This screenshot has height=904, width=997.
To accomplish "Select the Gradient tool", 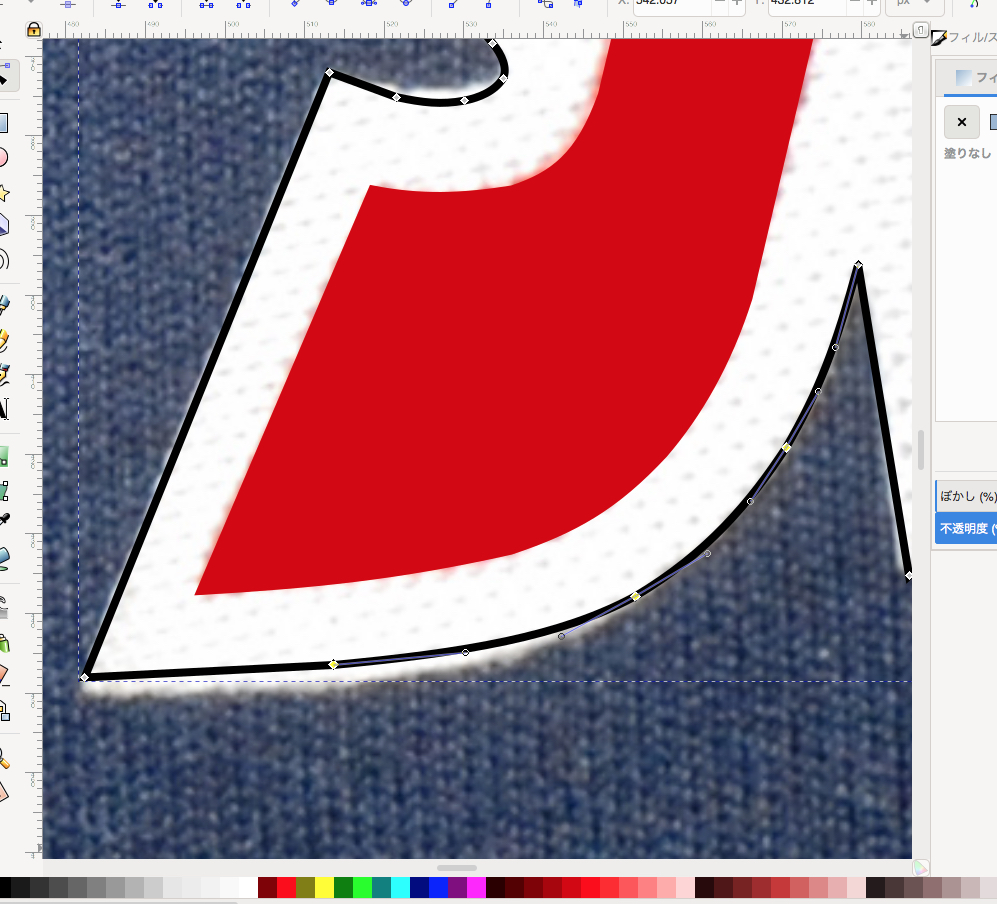I will tap(3, 456).
